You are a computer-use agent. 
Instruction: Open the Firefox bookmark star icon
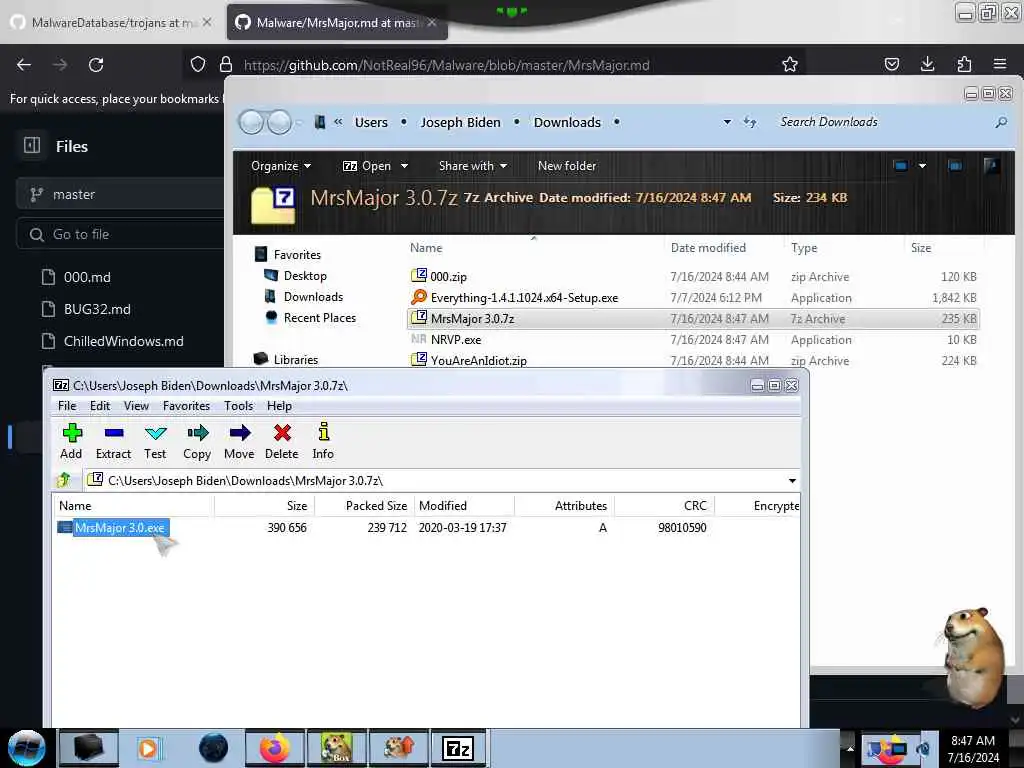click(790, 65)
